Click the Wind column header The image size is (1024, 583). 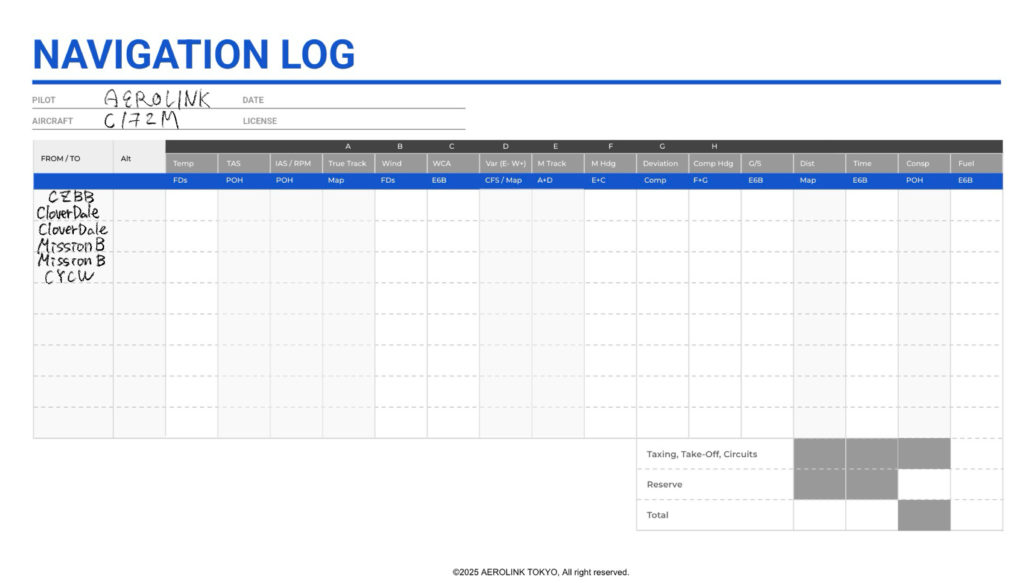pyautogui.click(x=400, y=163)
